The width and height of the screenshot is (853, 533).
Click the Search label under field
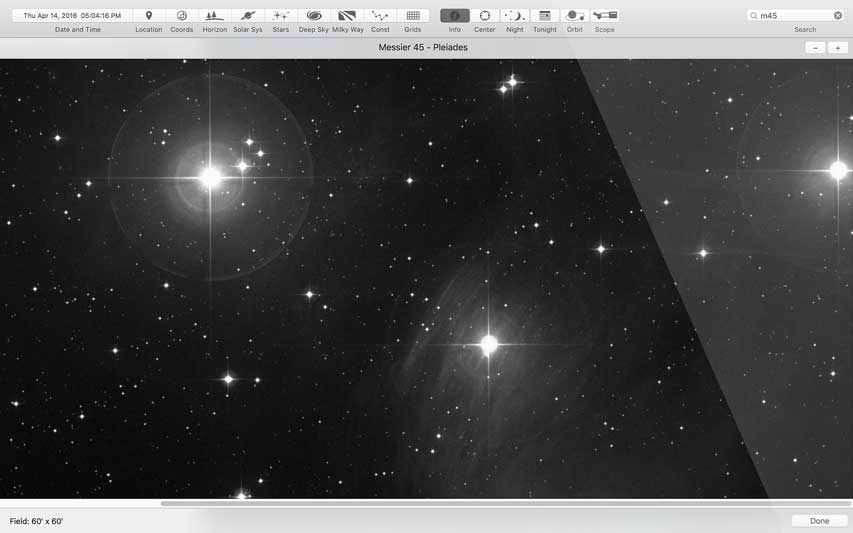[805, 29]
